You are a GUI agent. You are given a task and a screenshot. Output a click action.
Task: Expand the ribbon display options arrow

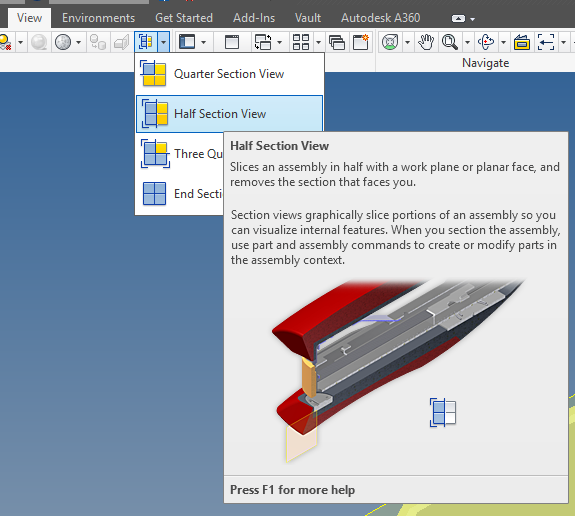point(473,19)
